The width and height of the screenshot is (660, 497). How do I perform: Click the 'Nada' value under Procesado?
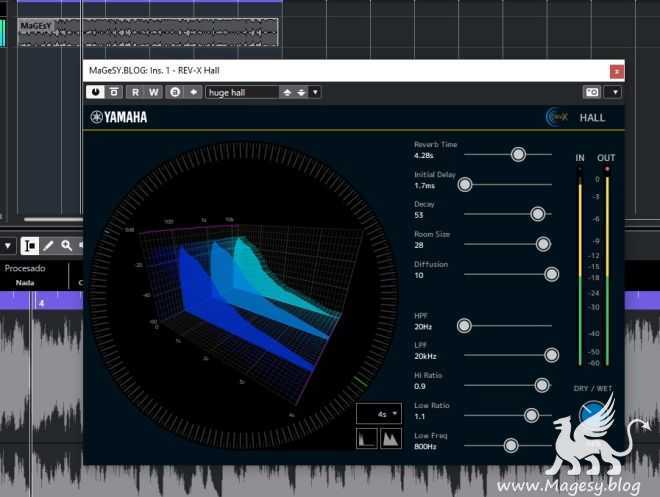25,283
